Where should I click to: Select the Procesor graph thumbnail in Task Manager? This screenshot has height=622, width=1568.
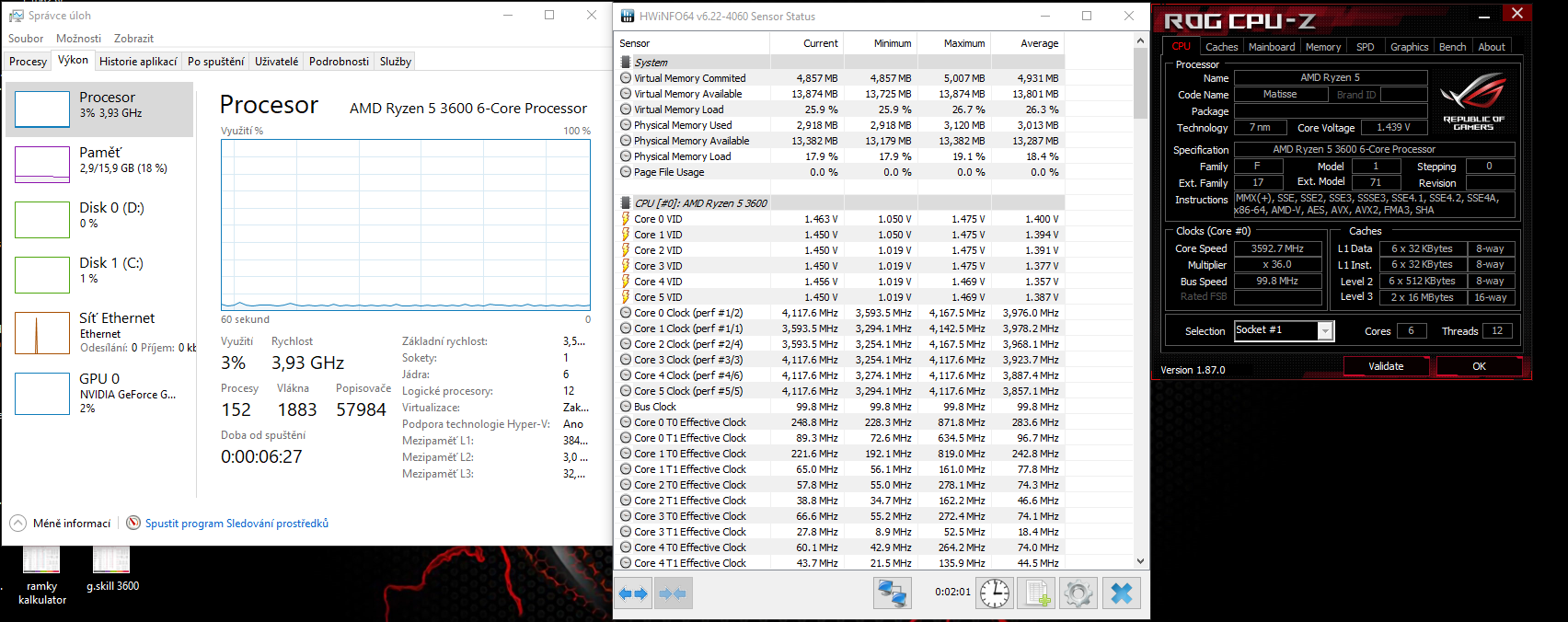[x=42, y=109]
